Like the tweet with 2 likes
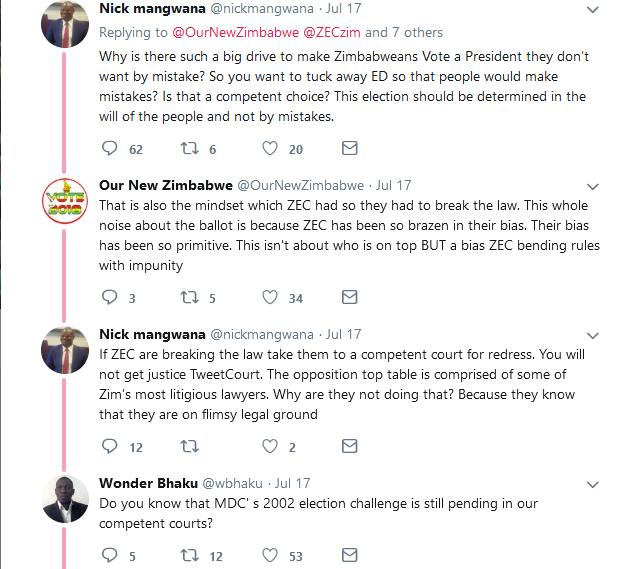The height and width of the screenshot is (569, 640). point(269,446)
